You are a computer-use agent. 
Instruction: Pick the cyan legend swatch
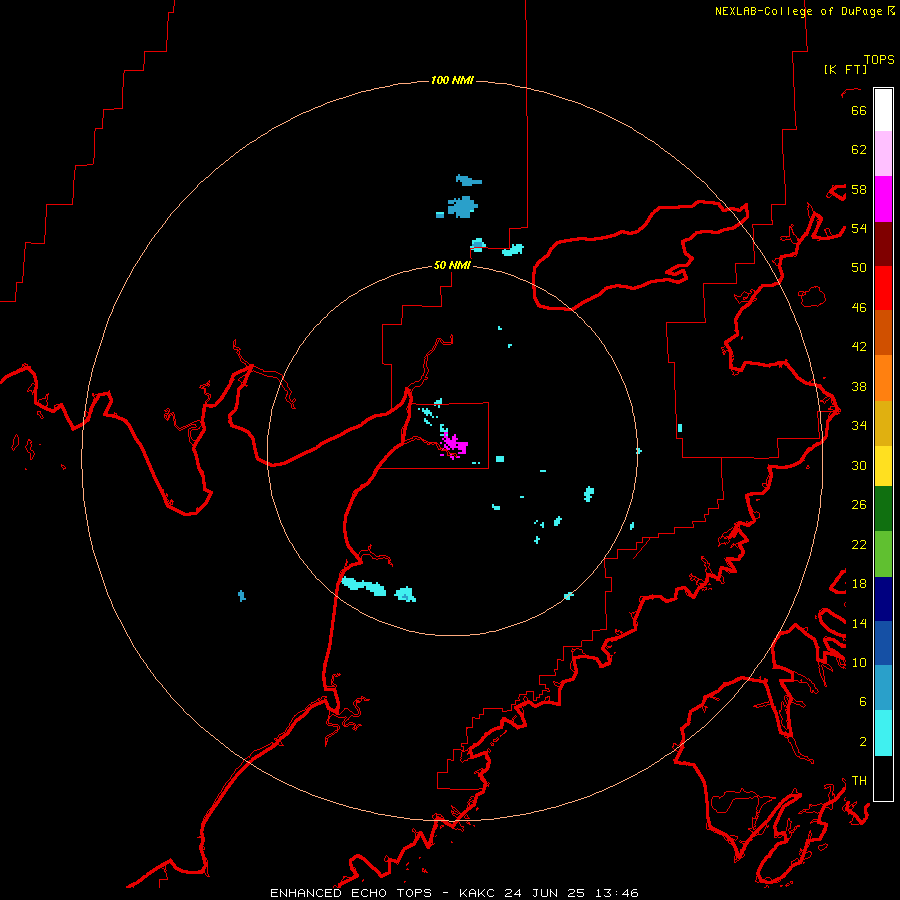(883, 733)
